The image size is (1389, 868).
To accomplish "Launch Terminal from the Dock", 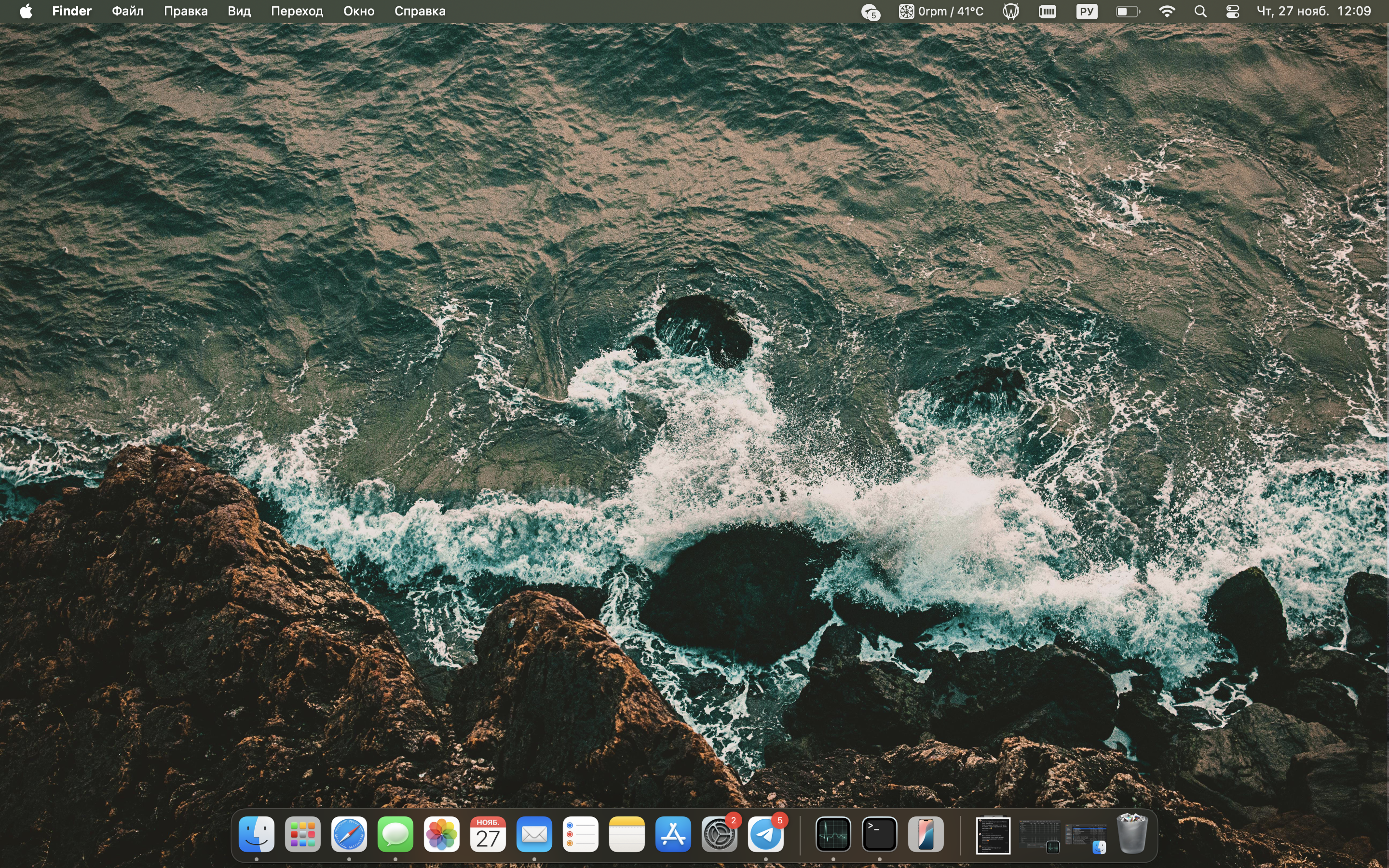I will 879,834.
